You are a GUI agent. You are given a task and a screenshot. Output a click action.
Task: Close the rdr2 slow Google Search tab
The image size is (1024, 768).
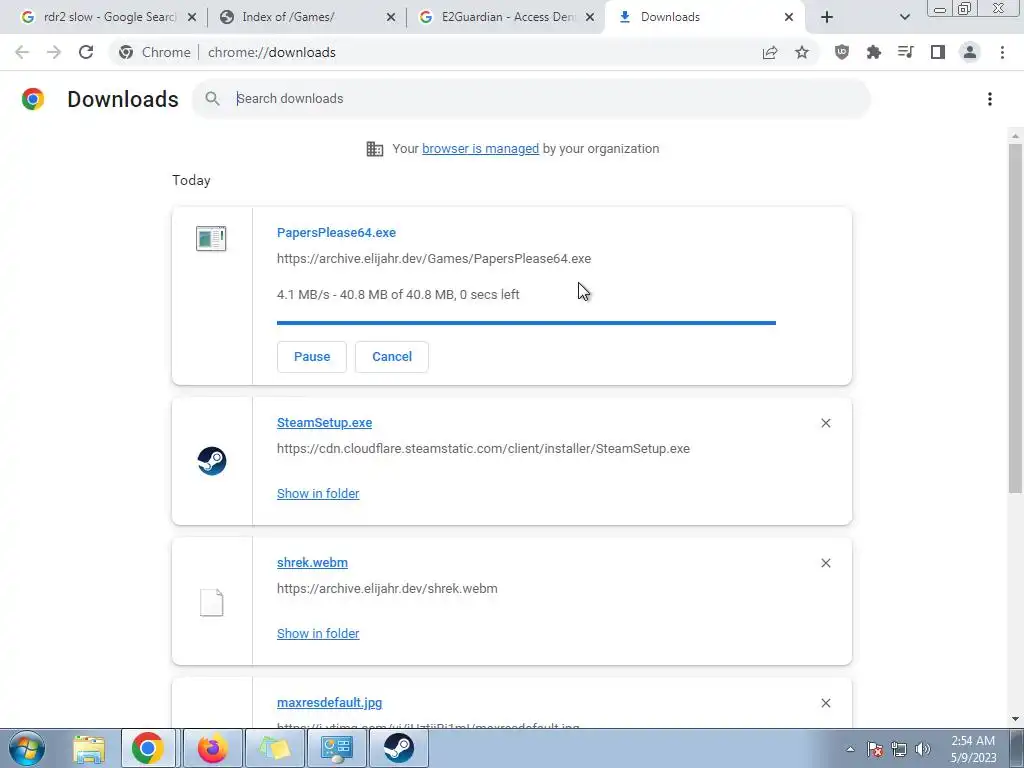(x=192, y=17)
